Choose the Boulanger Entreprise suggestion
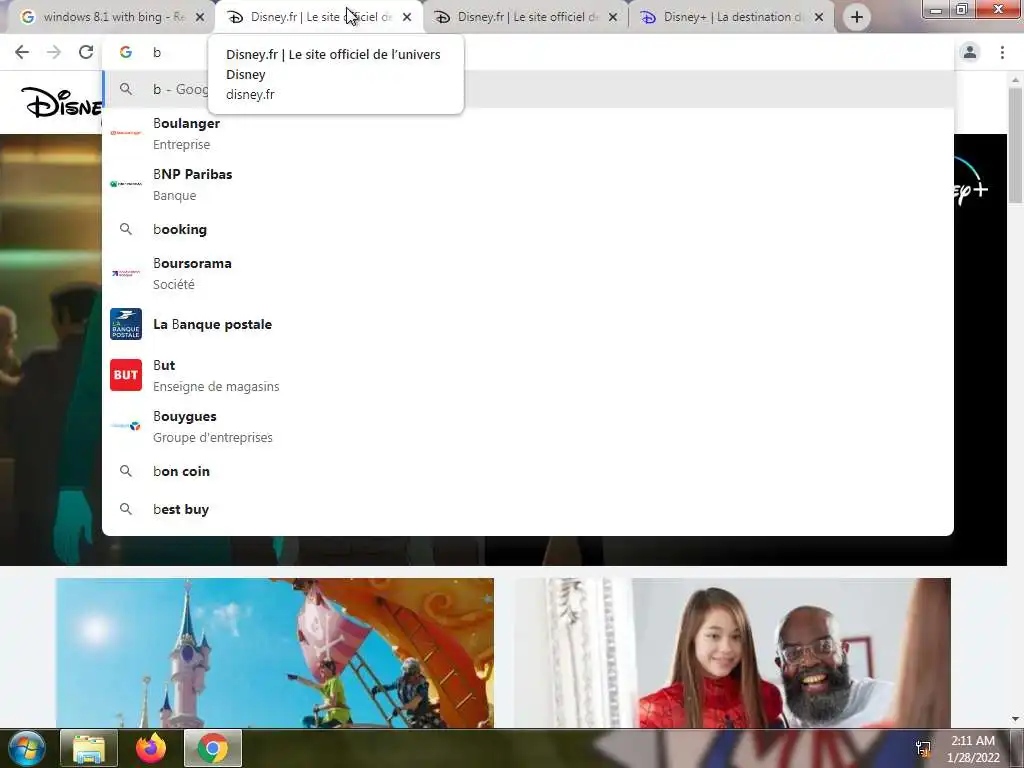Viewport: 1024px width, 768px height. tap(528, 133)
